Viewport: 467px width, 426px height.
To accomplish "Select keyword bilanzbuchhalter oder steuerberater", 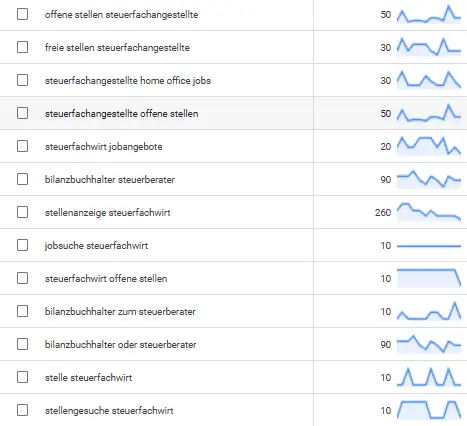I will pyautogui.click(x=120, y=345).
